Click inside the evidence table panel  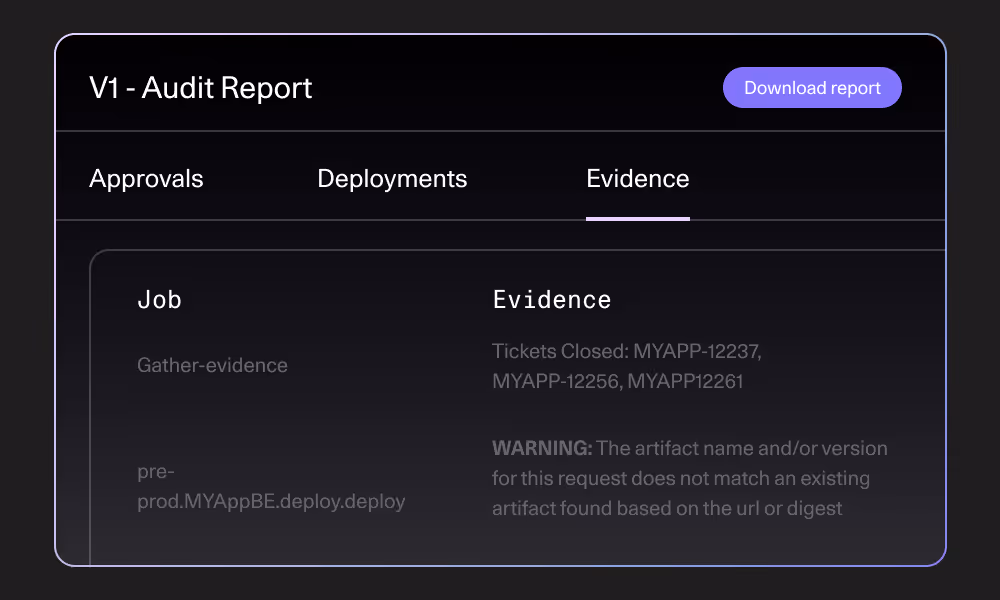coord(516,400)
